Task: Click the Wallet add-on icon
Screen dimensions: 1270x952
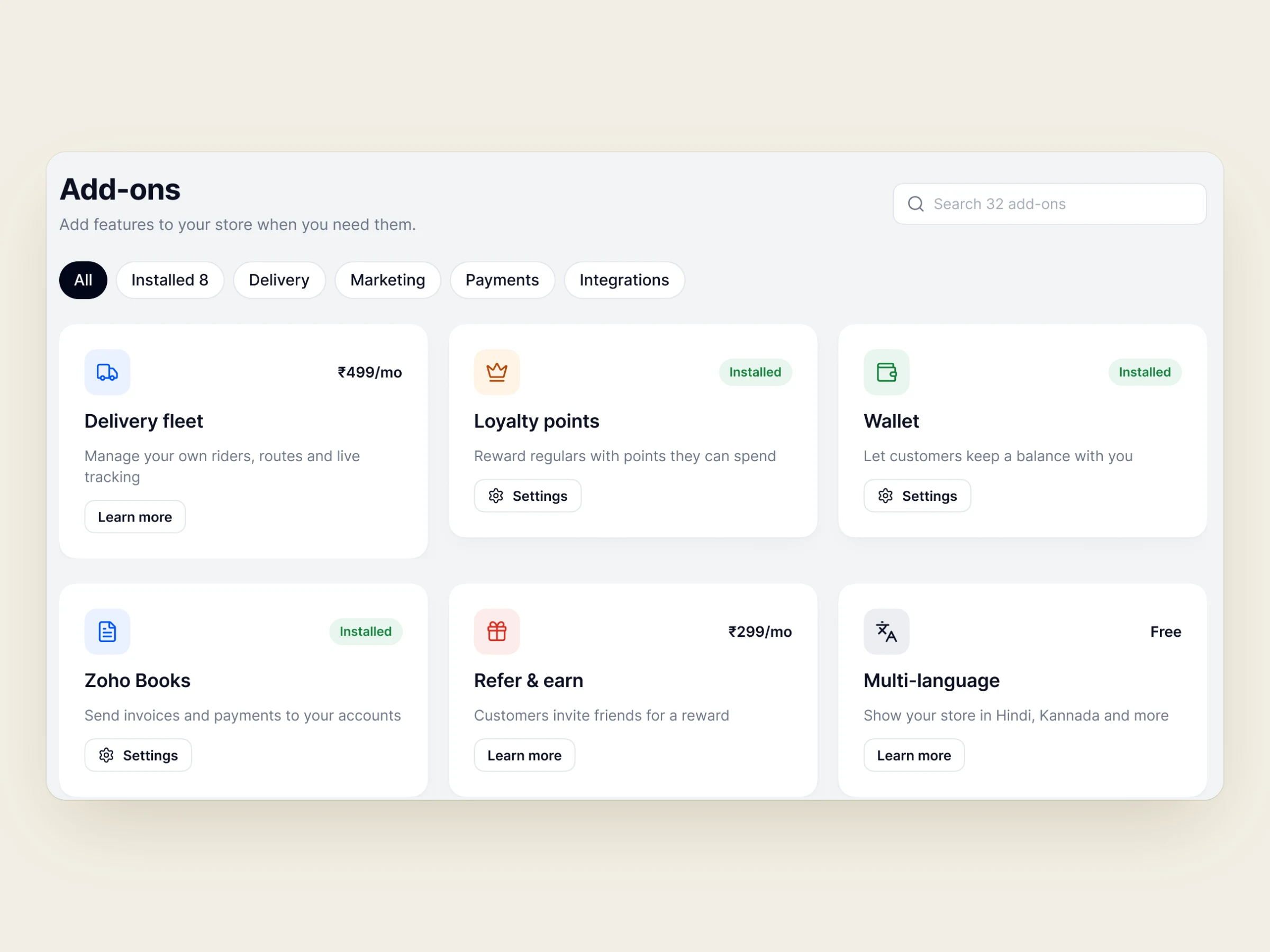Action: click(886, 372)
